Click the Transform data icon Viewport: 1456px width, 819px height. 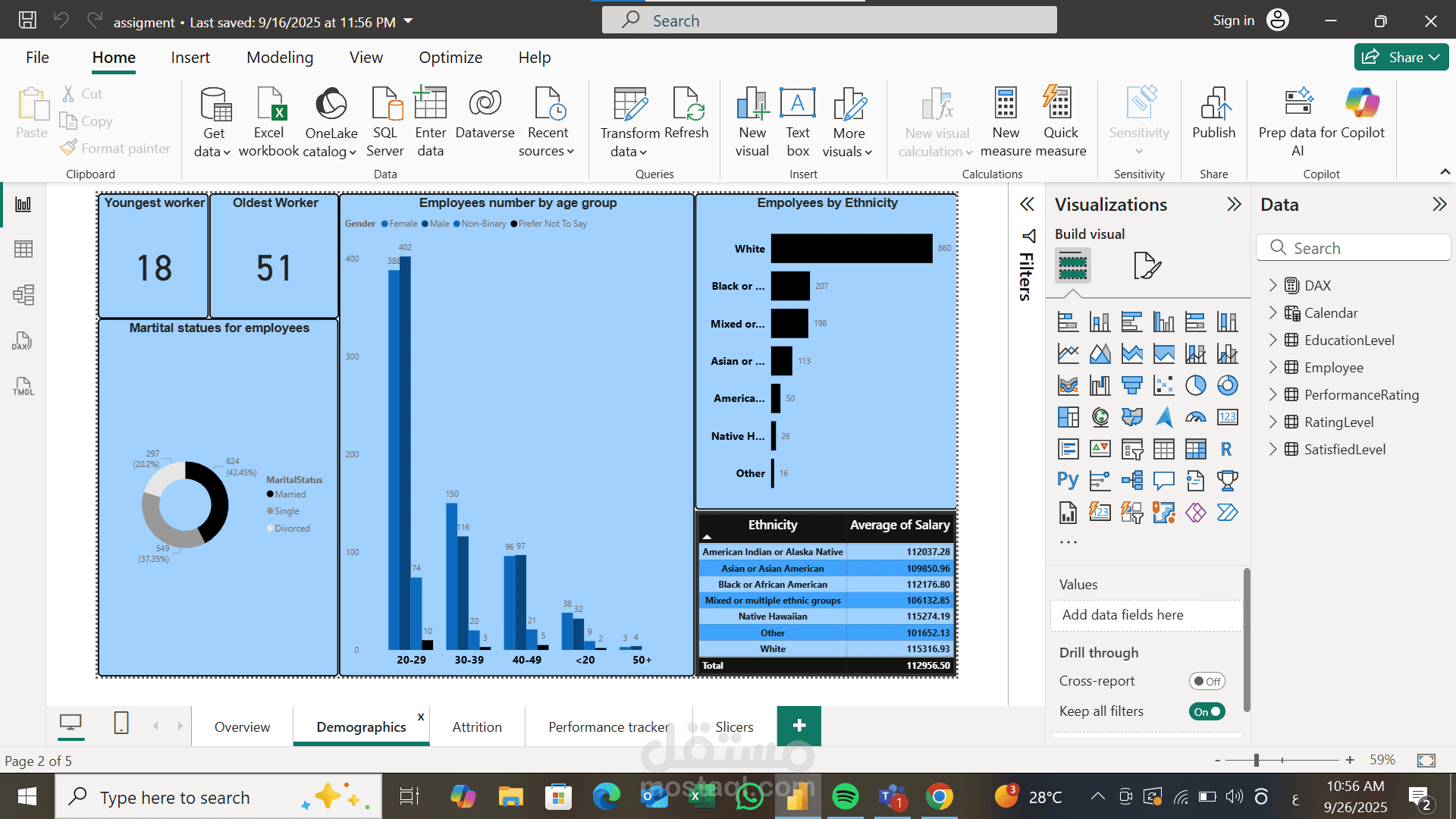(x=630, y=104)
